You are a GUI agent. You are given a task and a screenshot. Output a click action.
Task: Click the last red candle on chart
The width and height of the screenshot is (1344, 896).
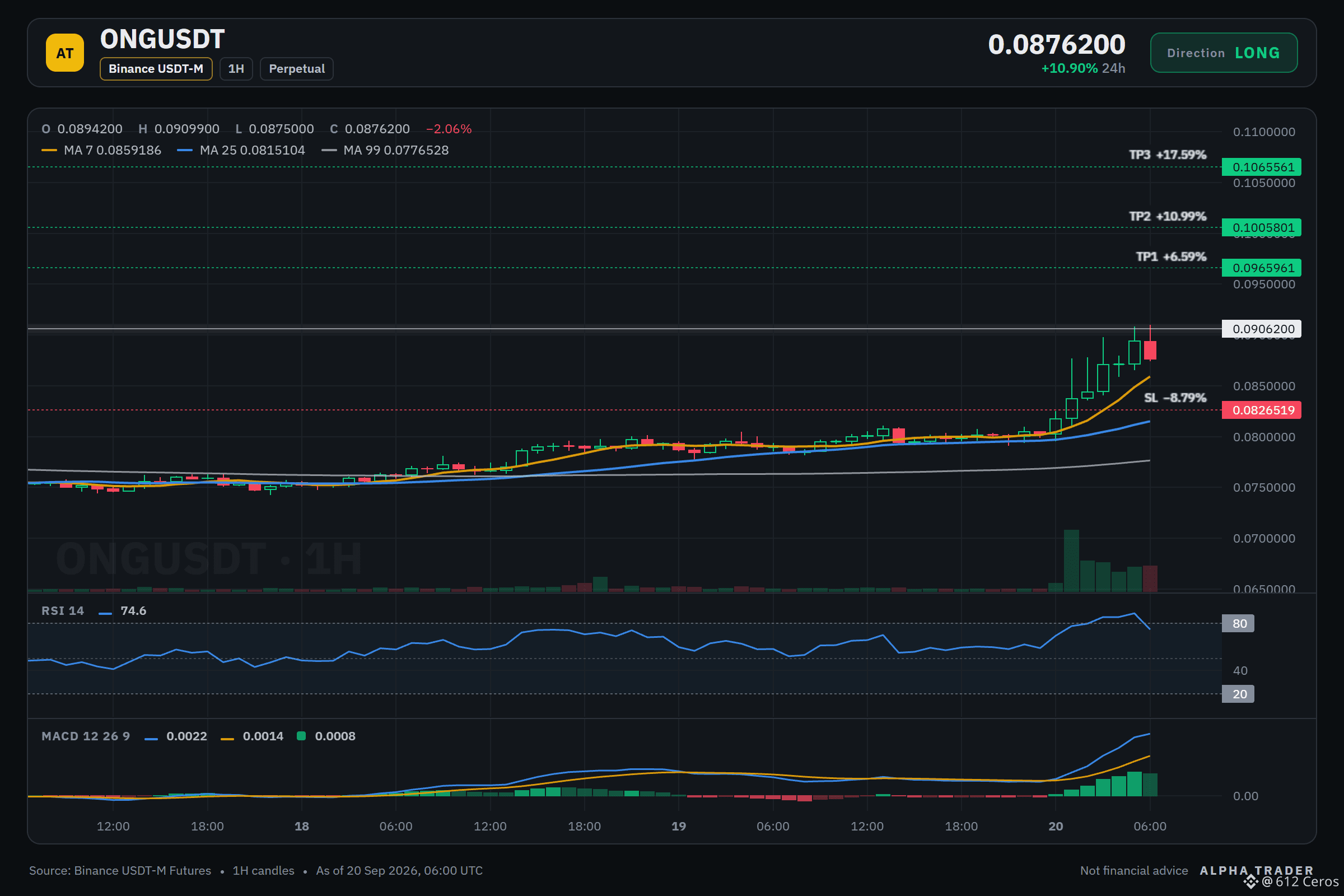point(1150,349)
